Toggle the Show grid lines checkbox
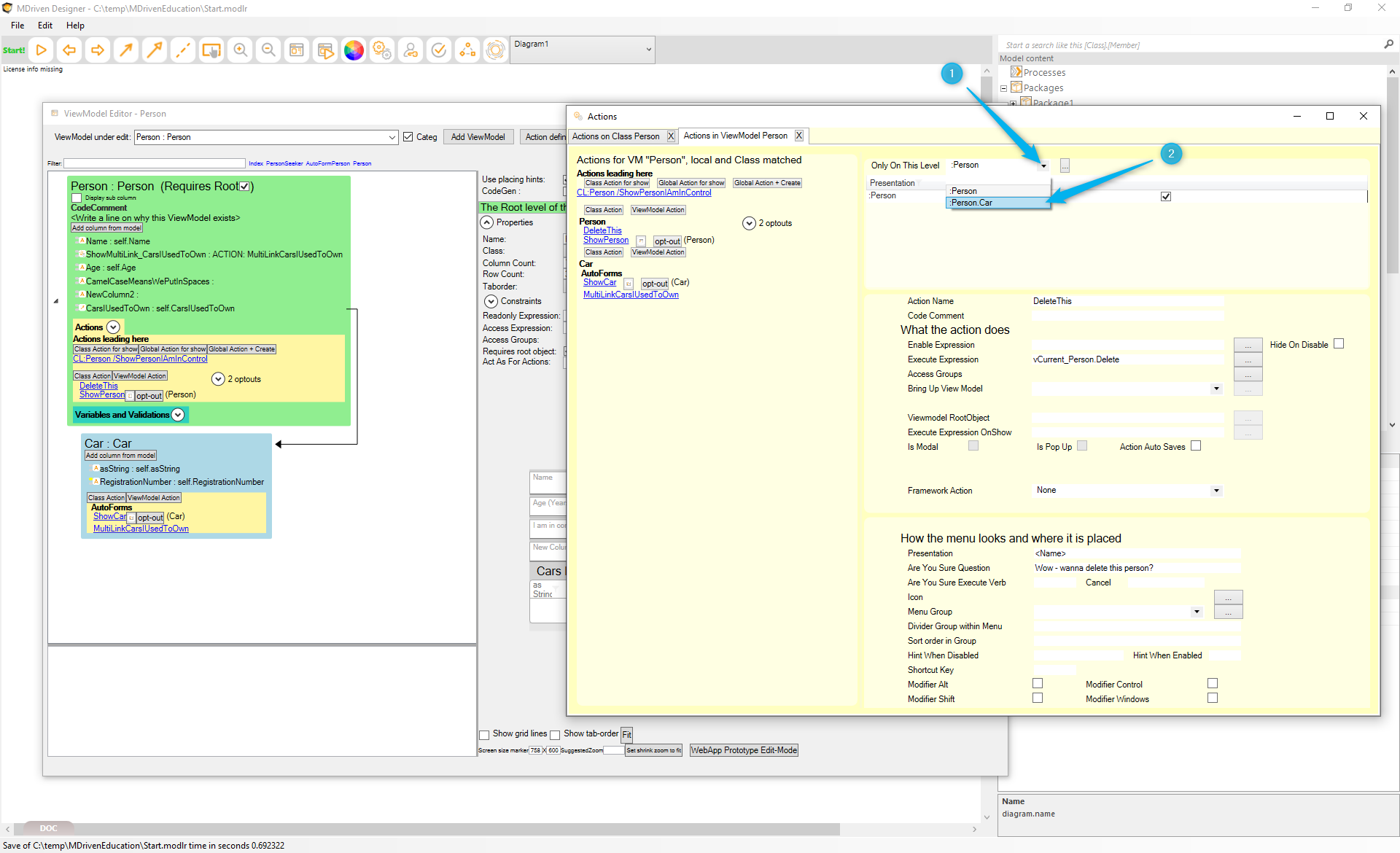The height and width of the screenshot is (853, 1400). point(484,735)
